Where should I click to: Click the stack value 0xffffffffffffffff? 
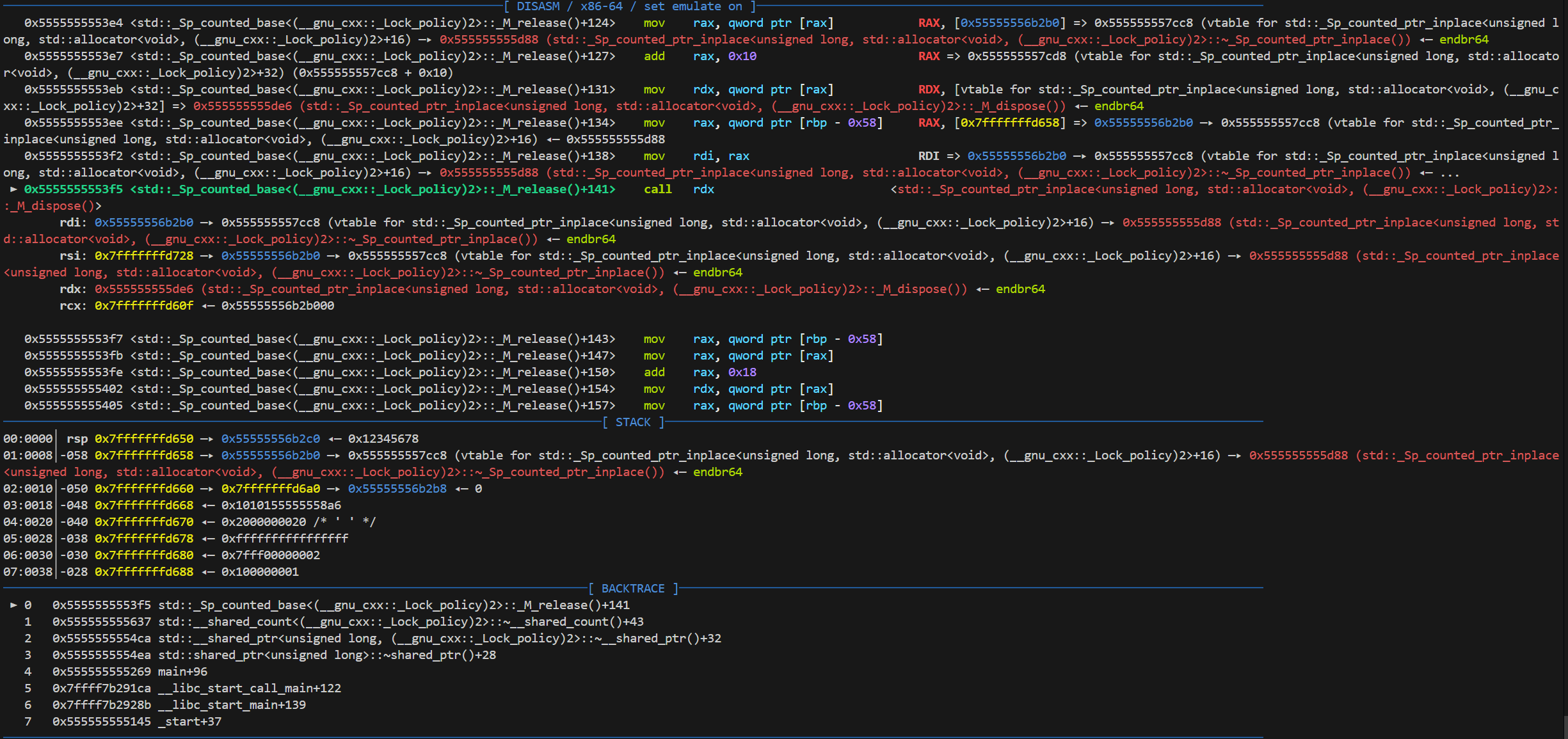(284, 539)
